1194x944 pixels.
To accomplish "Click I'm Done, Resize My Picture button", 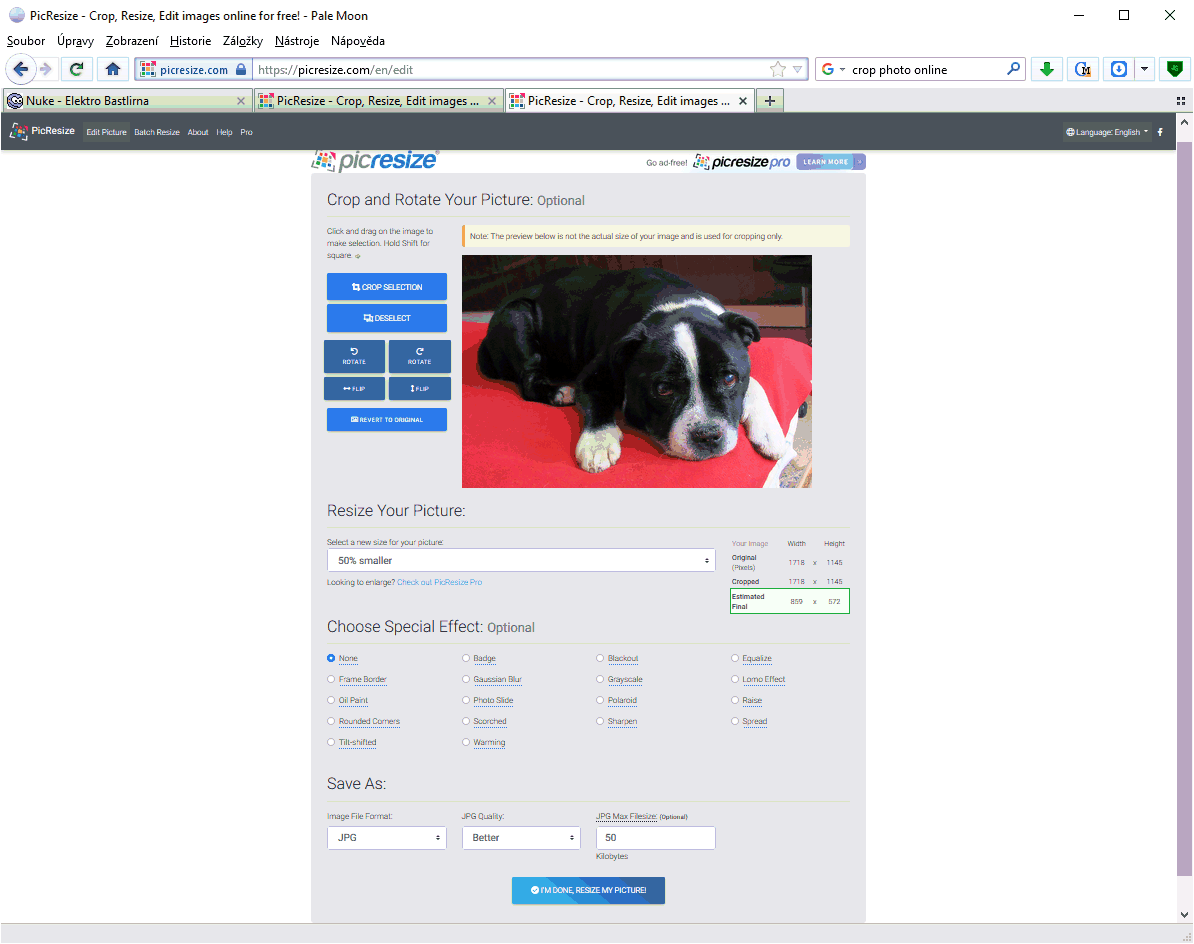I will point(588,890).
